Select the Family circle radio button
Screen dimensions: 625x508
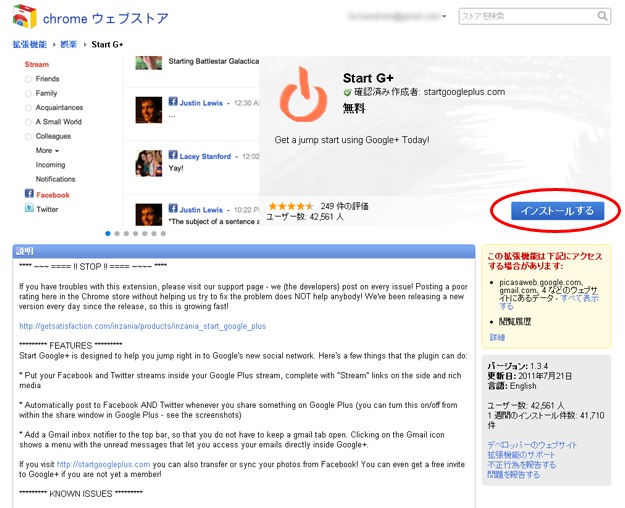click(28, 93)
